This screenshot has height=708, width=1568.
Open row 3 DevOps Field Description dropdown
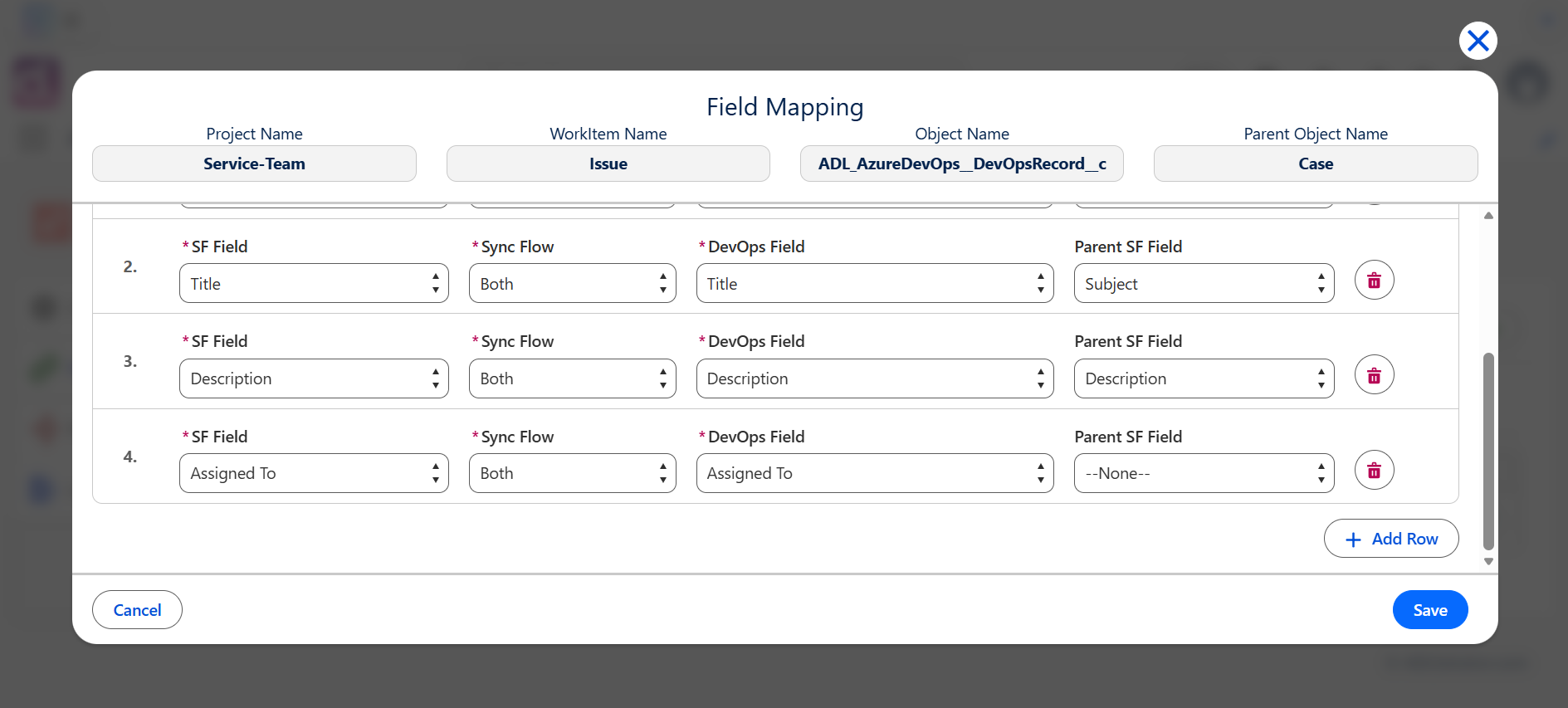point(875,378)
